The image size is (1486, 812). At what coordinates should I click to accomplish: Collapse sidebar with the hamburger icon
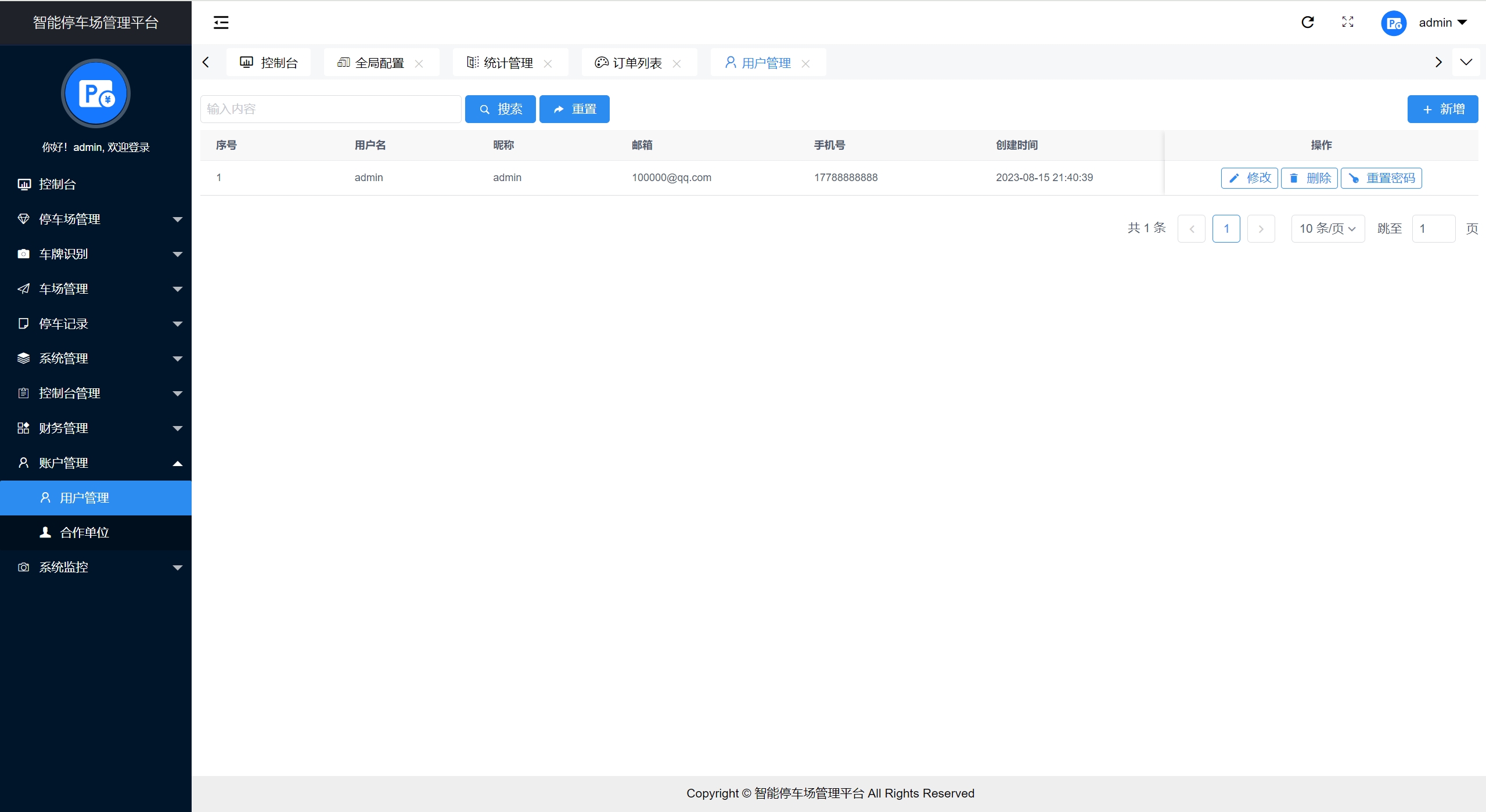point(221,23)
